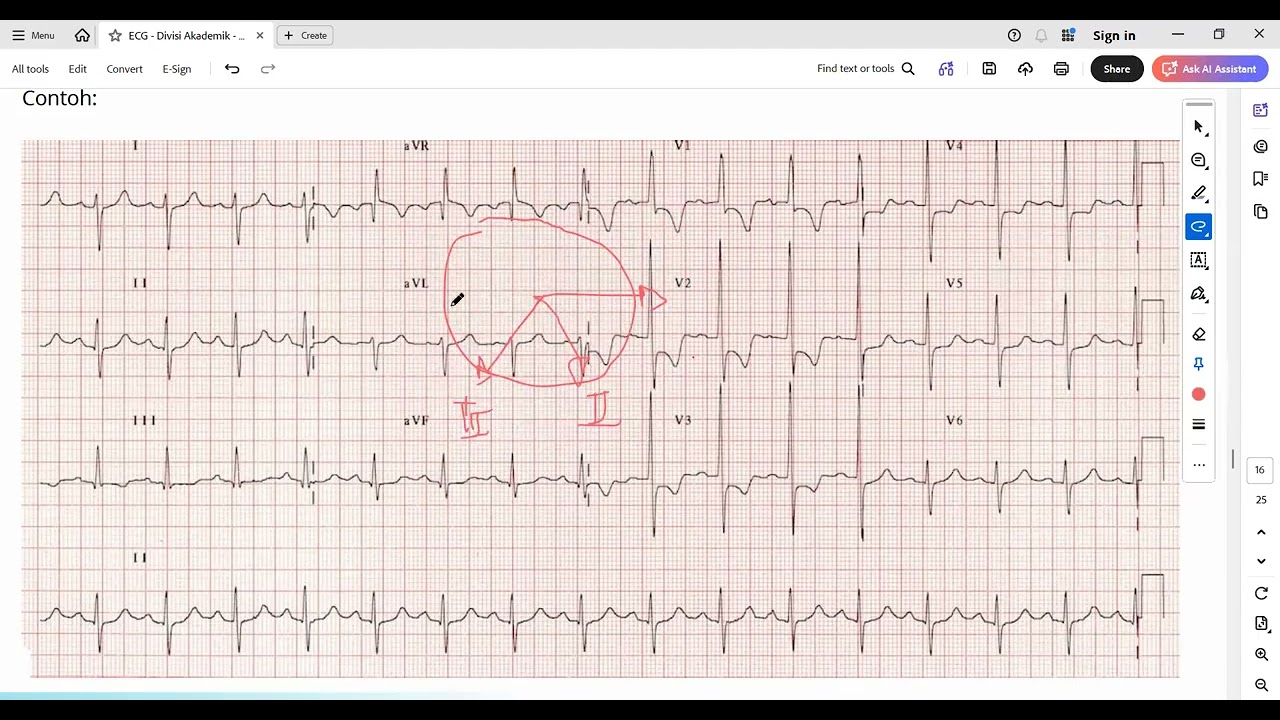The height and width of the screenshot is (720, 1280).
Task: Open the line thickness option
Action: click(x=1199, y=425)
